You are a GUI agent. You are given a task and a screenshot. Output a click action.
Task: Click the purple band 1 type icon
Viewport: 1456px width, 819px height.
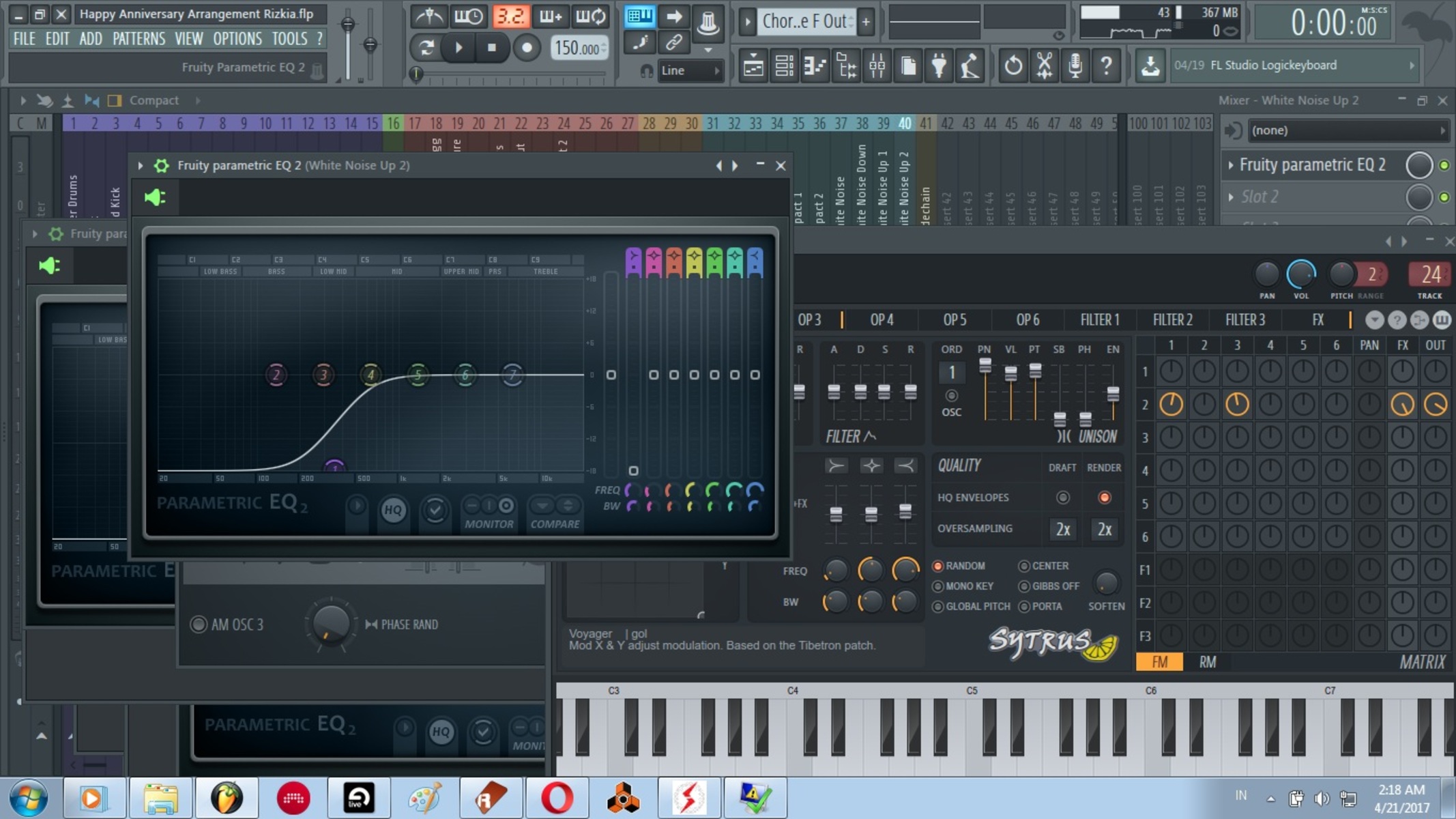pyautogui.click(x=633, y=261)
